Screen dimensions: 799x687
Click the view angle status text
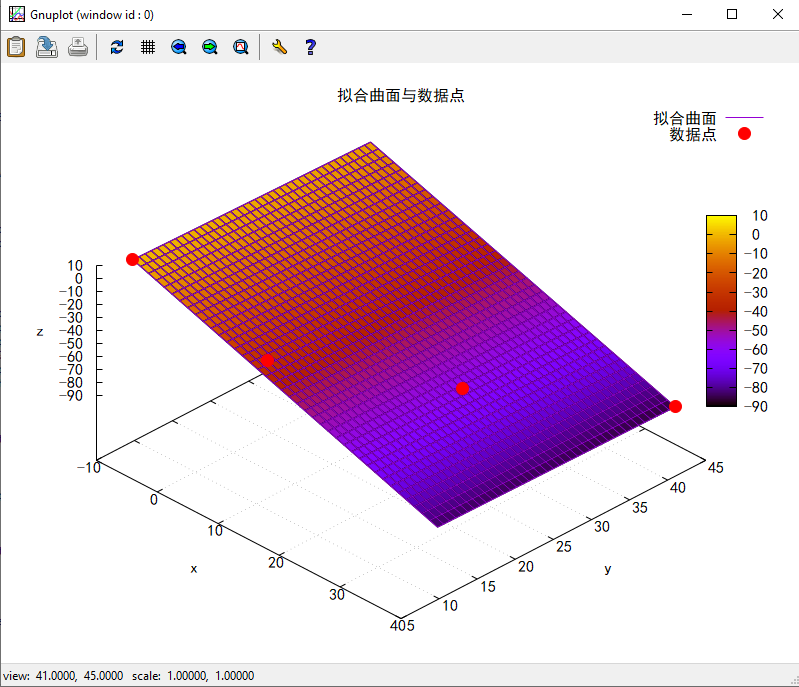63,676
